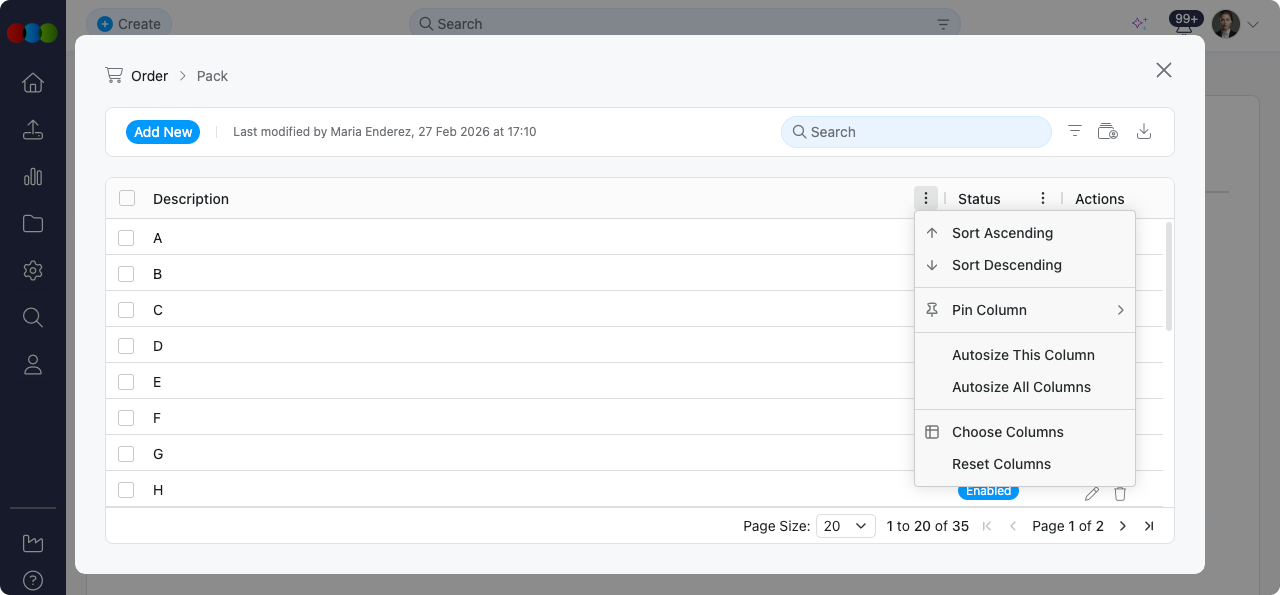Viewport: 1280px width, 595px height.
Task: Open the settings gear in the sidebar
Action: pos(32,270)
